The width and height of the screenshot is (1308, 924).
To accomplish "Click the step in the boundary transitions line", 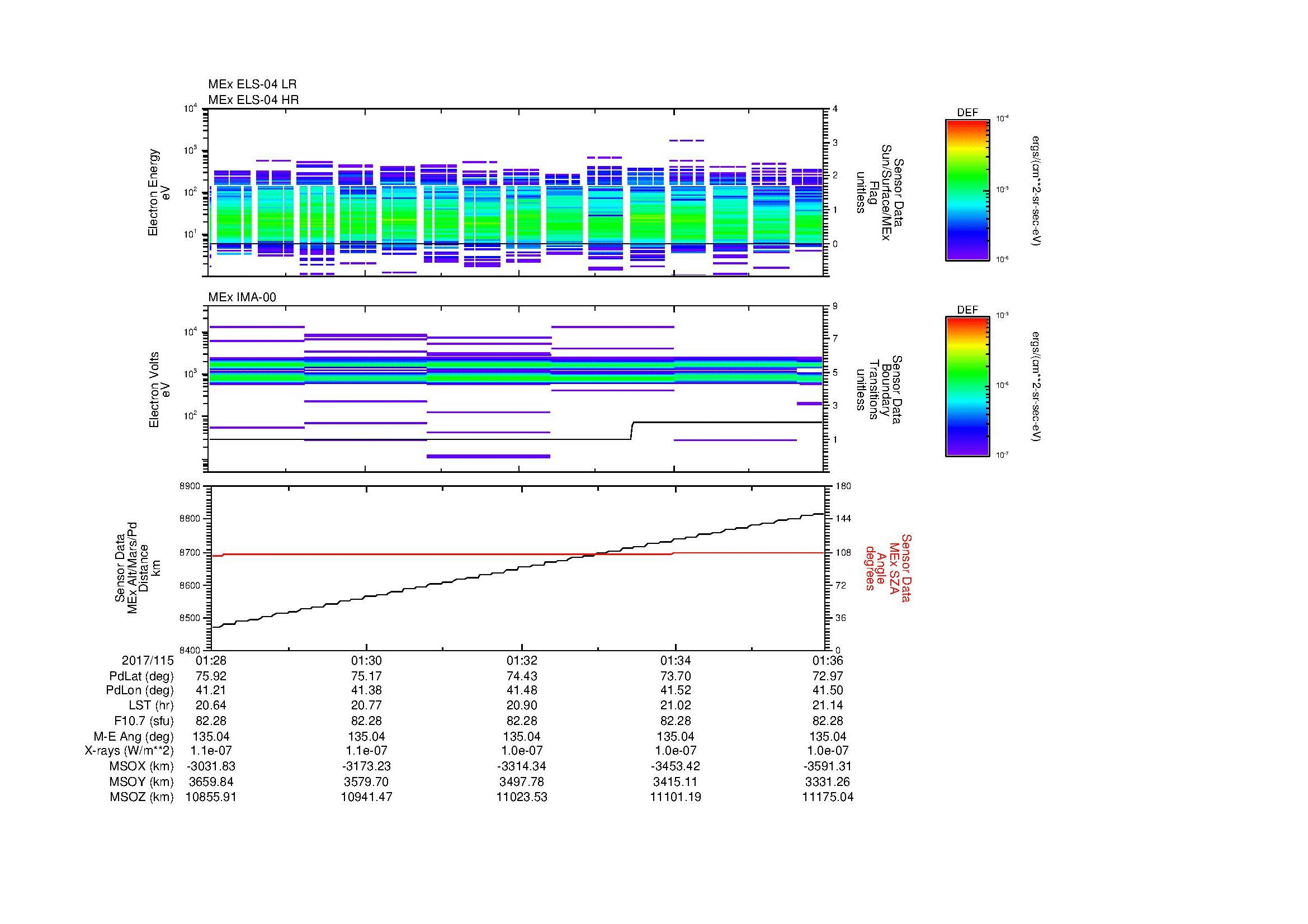I will click(x=632, y=430).
